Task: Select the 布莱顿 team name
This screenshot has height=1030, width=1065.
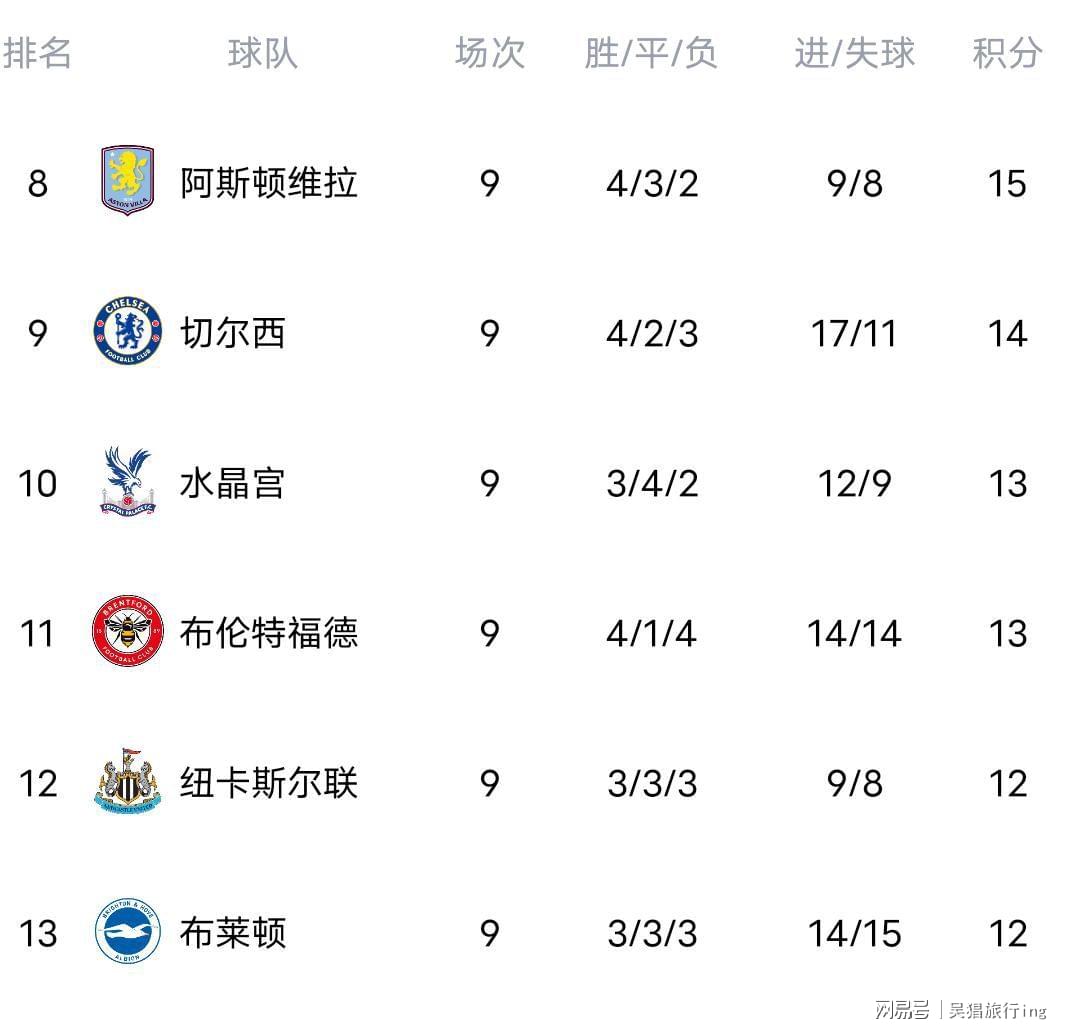Action: click(x=233, y=933)
